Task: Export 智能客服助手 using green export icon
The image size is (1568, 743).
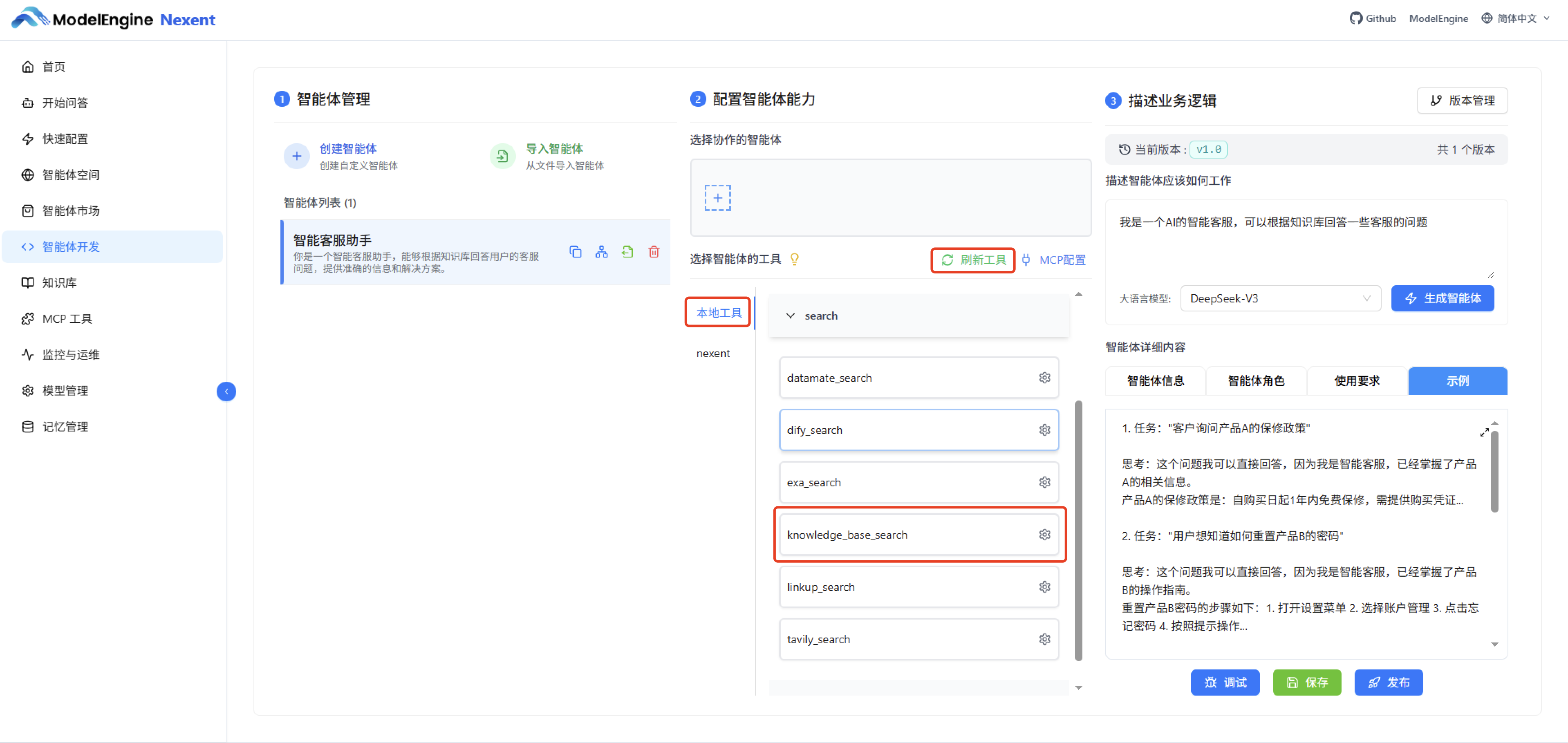Action: [x=627, y=251]
